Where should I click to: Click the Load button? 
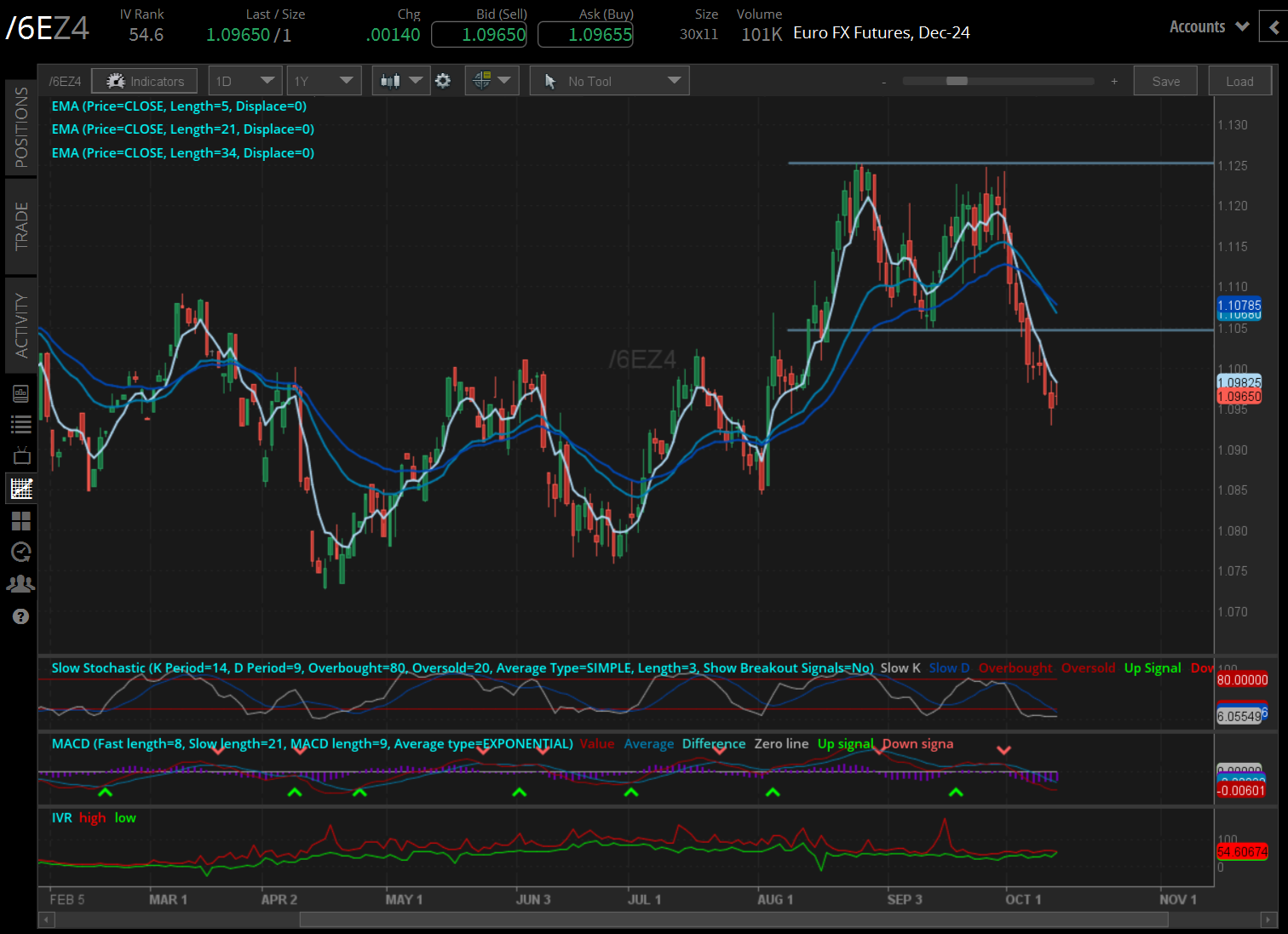tap(1239, 80)
